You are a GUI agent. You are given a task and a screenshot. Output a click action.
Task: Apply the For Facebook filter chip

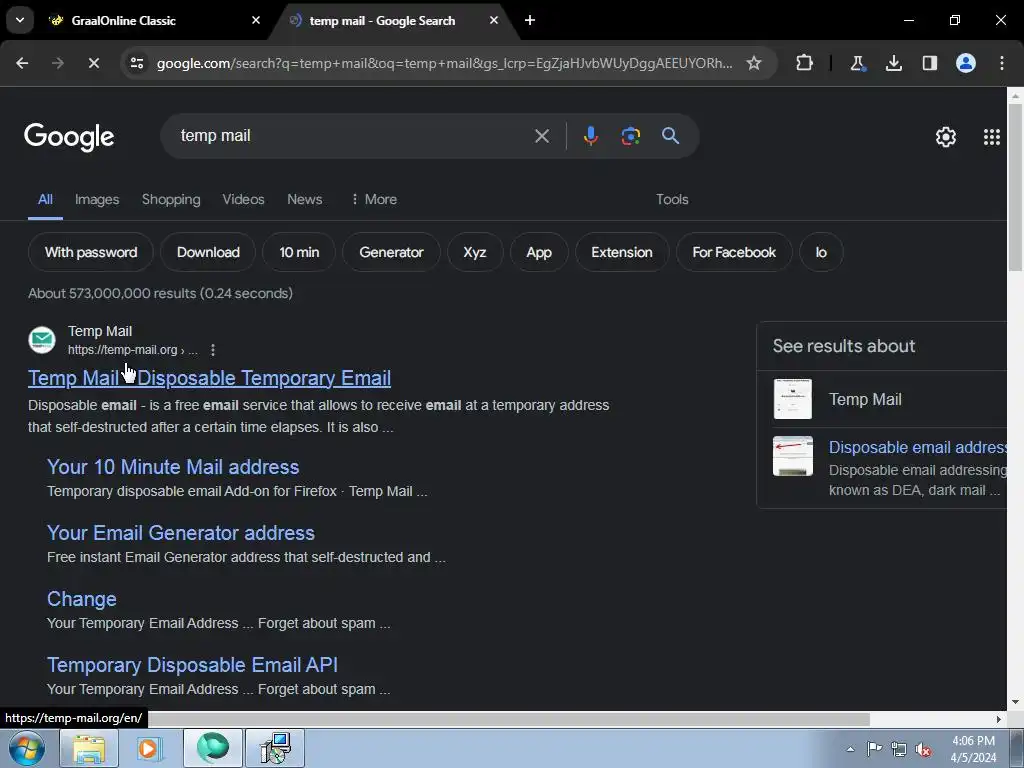click(734, 252)
